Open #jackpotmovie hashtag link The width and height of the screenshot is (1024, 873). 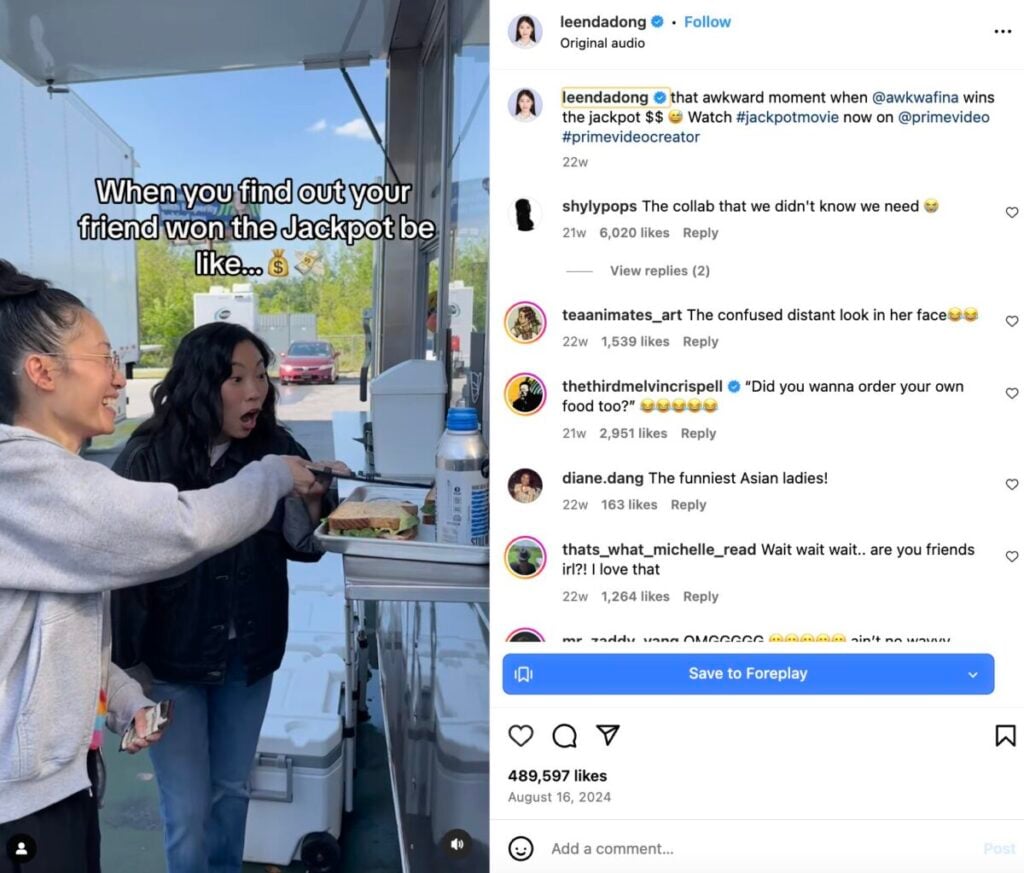[787, 117]
